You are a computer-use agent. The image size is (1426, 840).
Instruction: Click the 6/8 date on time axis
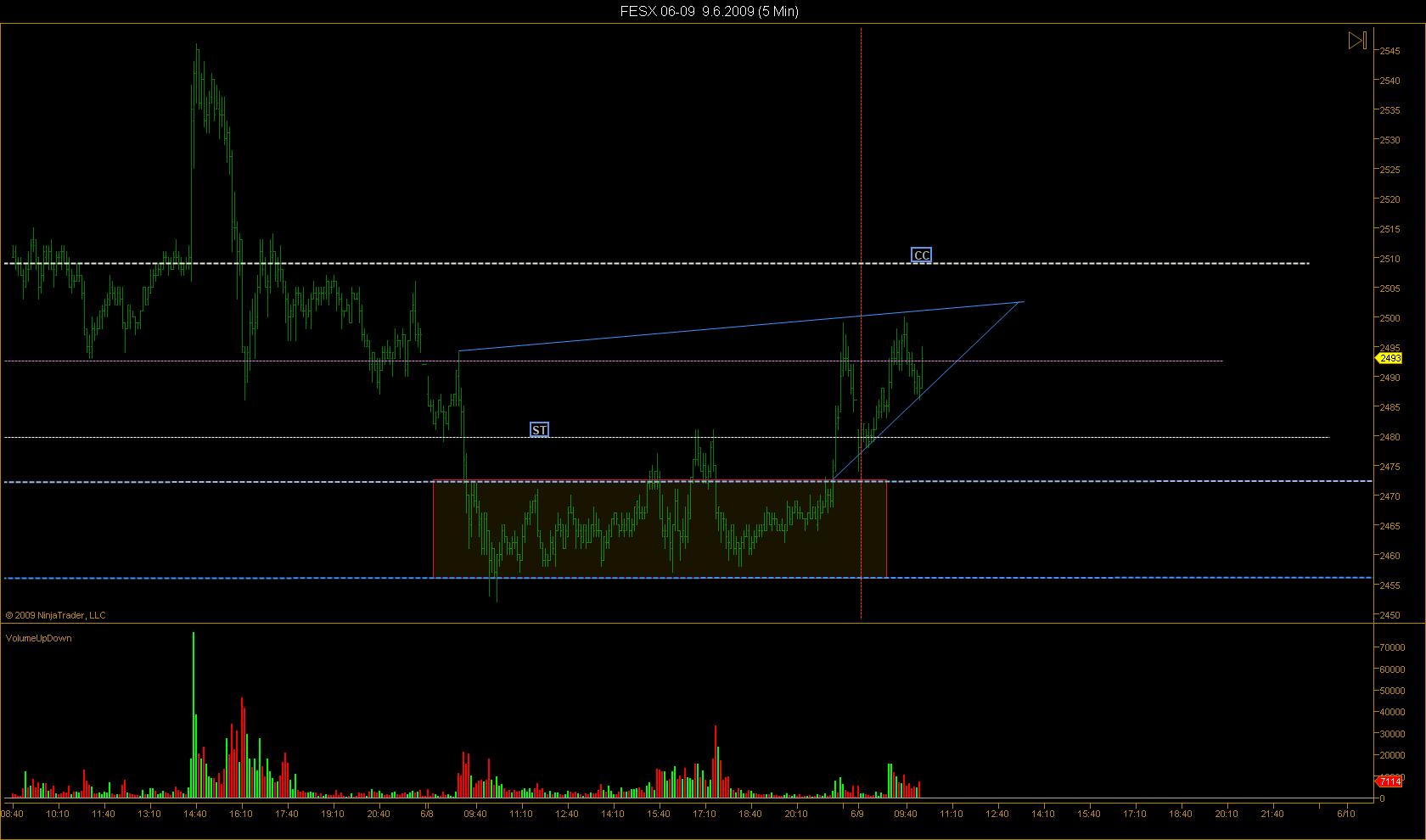[x=427, y=814]
